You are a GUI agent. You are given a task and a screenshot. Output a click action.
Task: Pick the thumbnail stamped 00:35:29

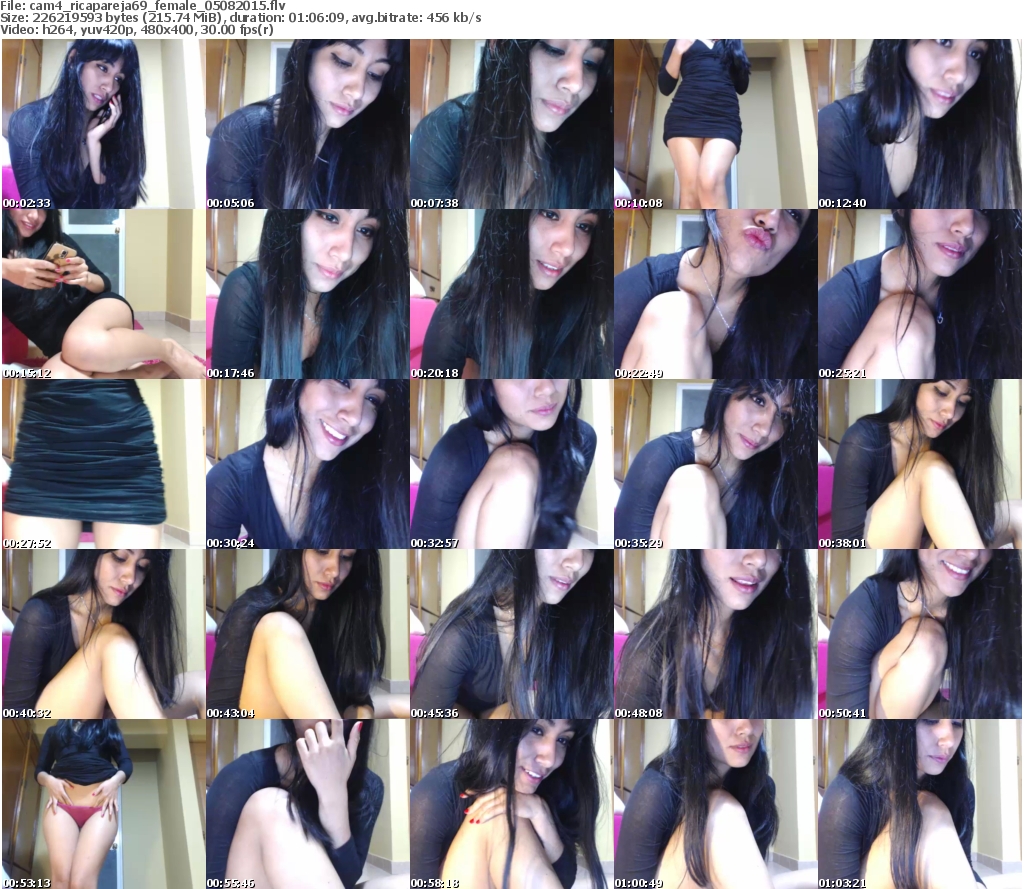click(715, 464)
